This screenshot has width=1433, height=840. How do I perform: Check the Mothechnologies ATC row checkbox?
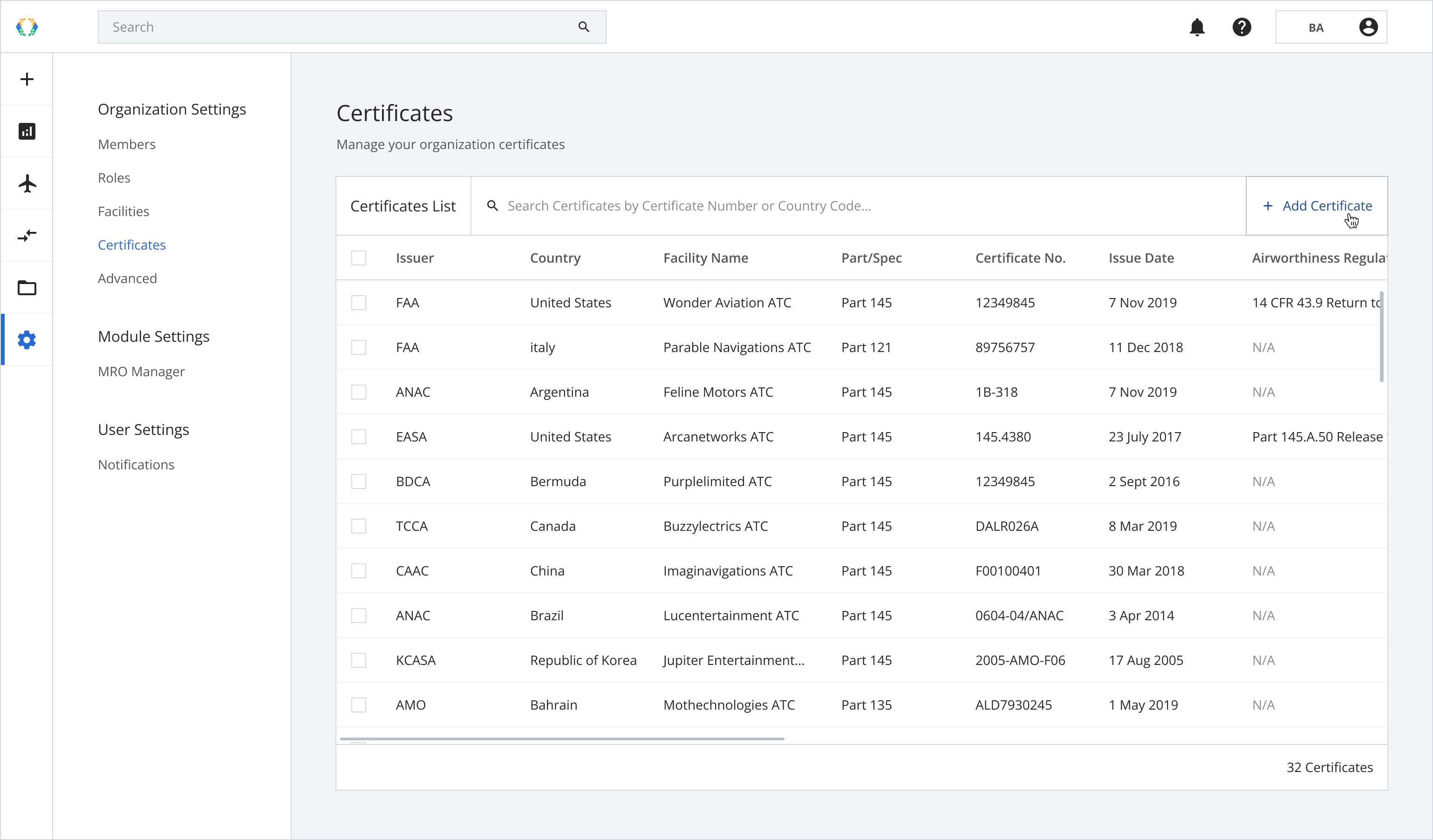click(x=358, y=705)
